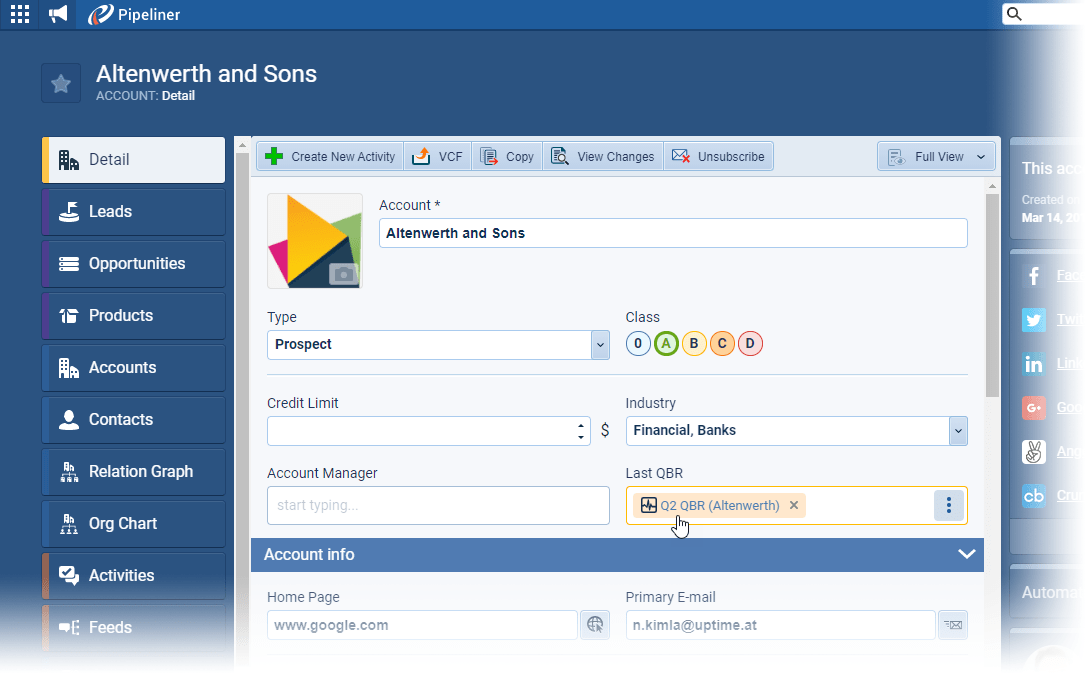Mark account as favorite with star icon
1085x673 pixels.
coord(61,83)
